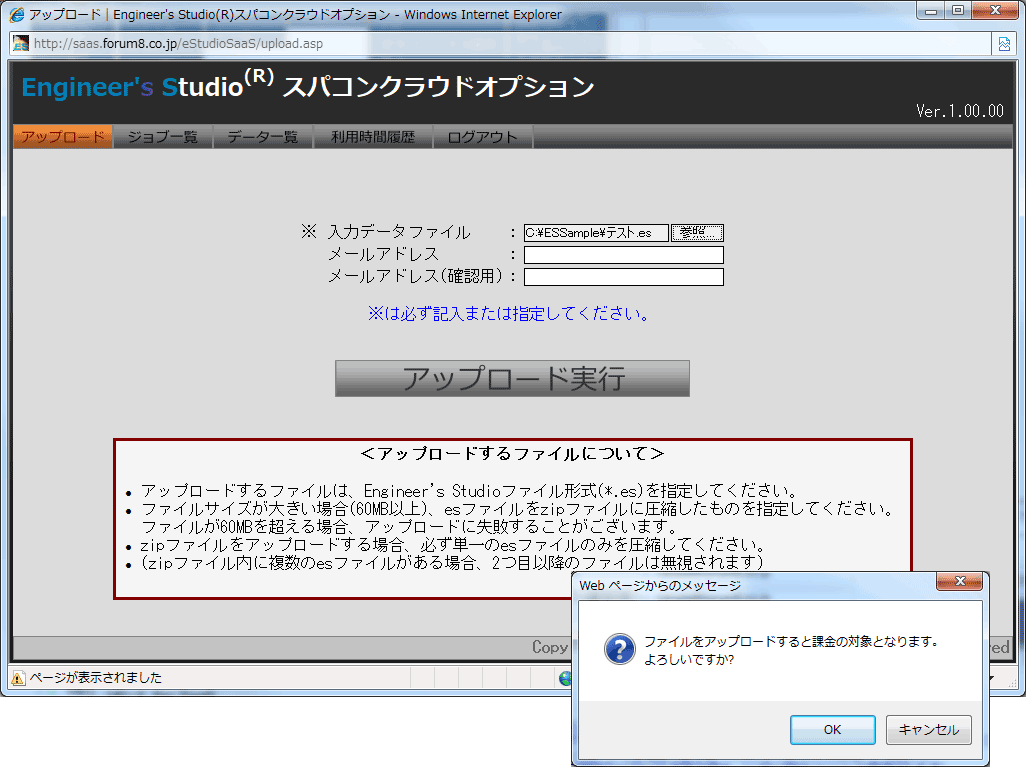Close the Internet Explorer window
1026x767 pixels.
point(995,11)
